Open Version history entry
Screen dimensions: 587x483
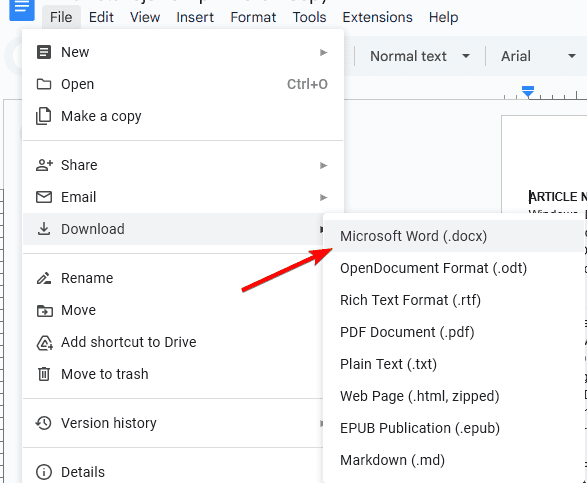[173, 423]
